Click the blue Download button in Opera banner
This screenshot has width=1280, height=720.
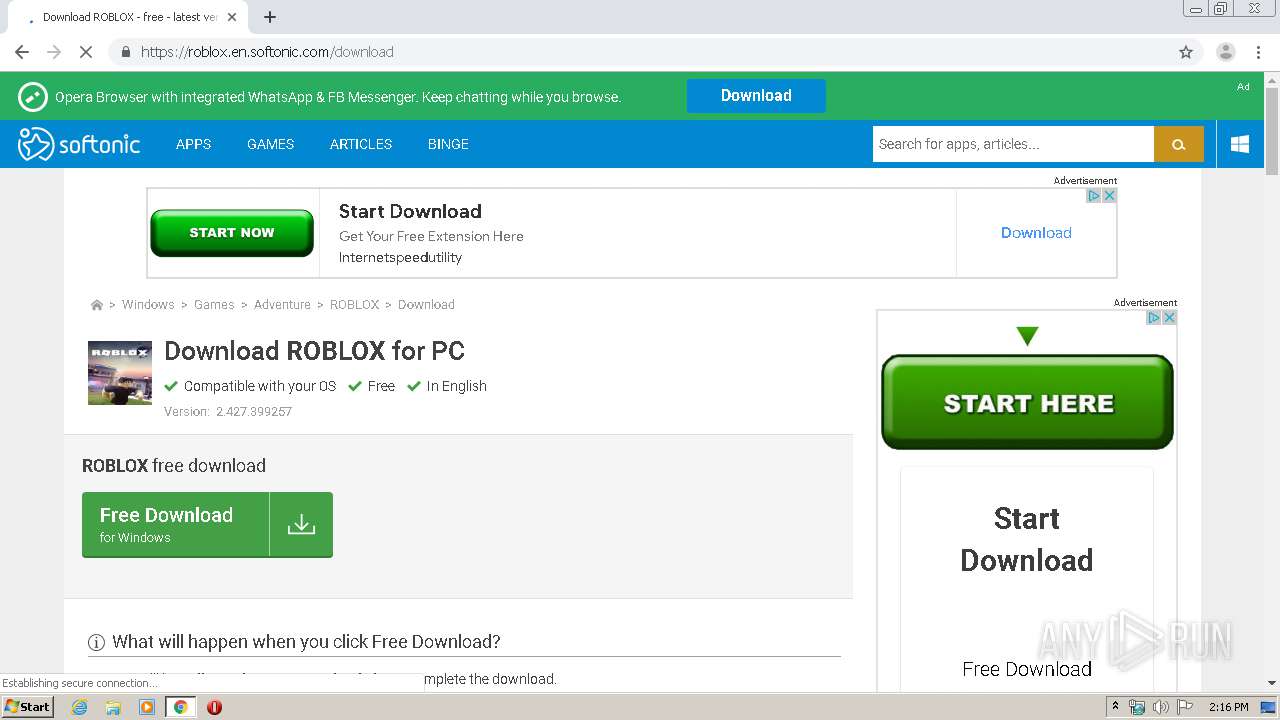pyautogui.click(x=756, y=96)
